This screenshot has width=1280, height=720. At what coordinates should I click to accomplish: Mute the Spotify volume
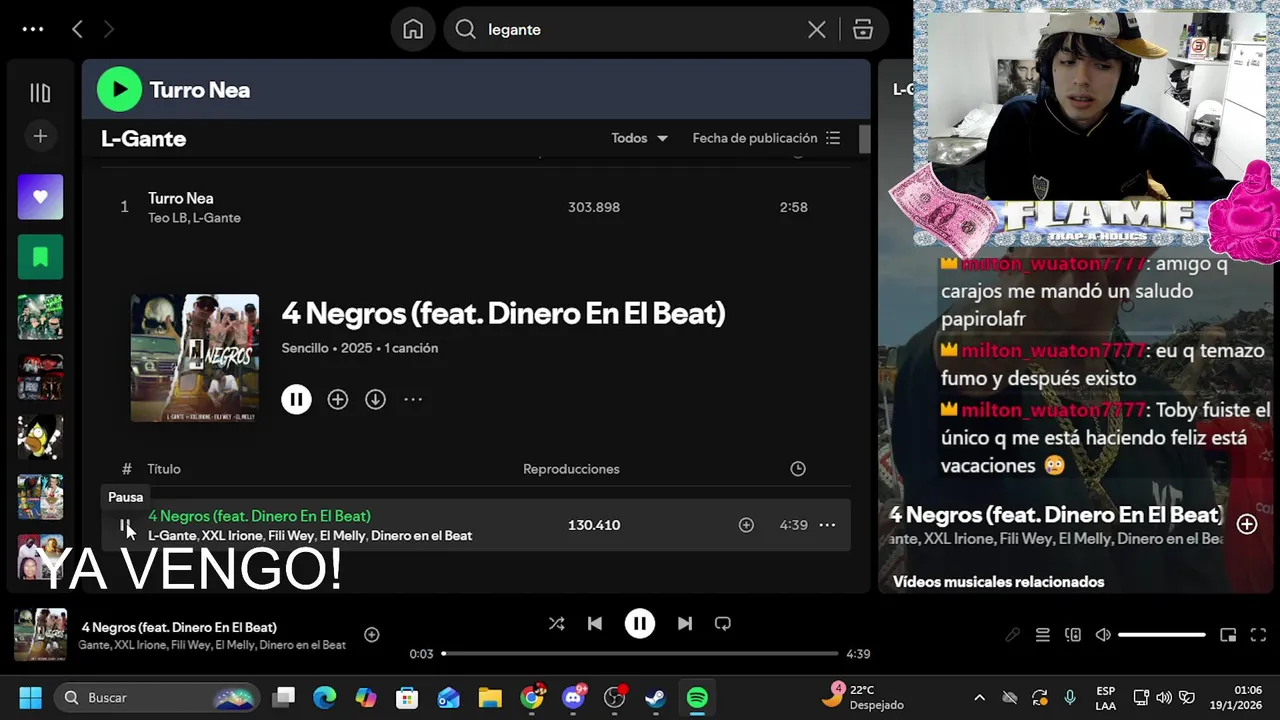pos(1103,634)
